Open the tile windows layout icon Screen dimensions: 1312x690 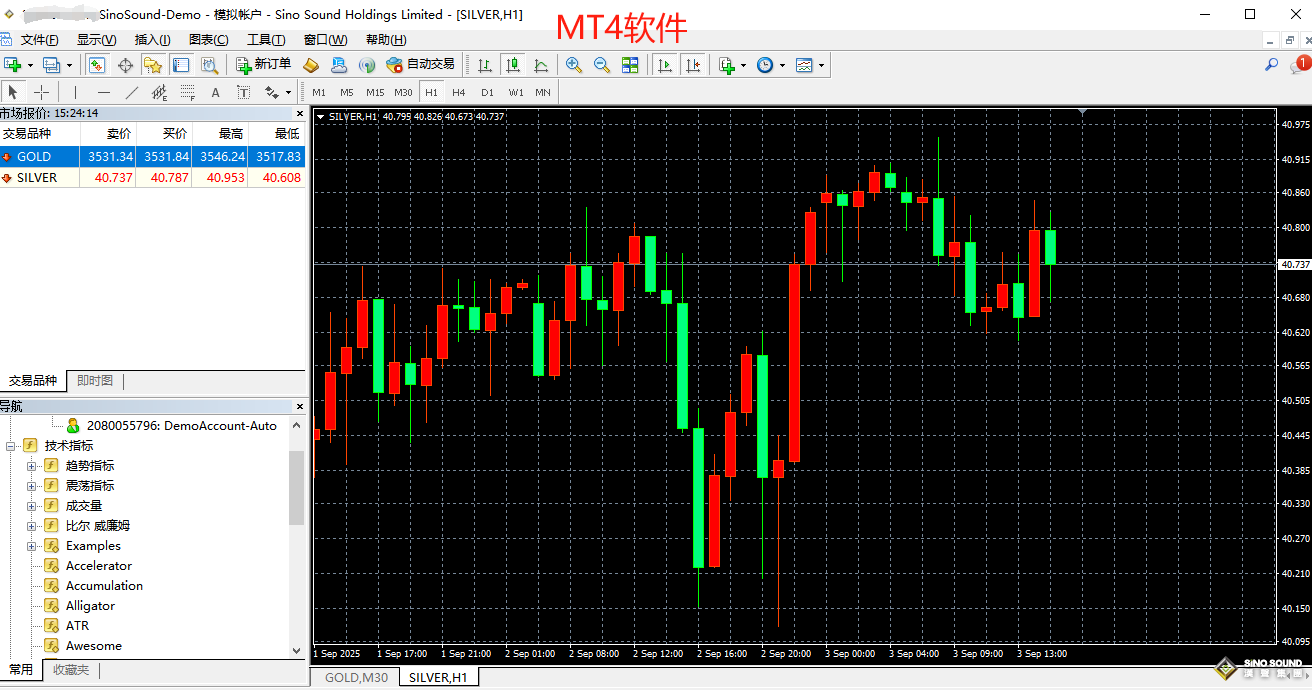(x=630, y=65)
